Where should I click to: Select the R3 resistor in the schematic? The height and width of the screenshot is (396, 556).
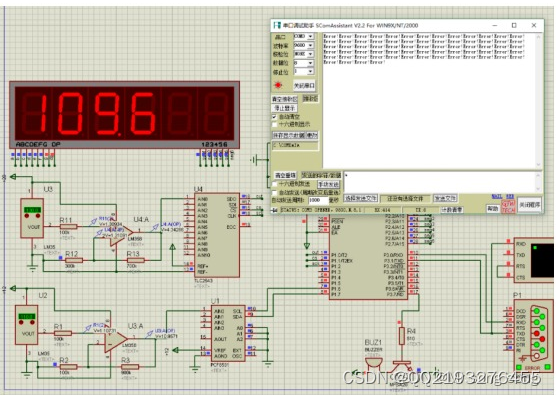point(130,367)
